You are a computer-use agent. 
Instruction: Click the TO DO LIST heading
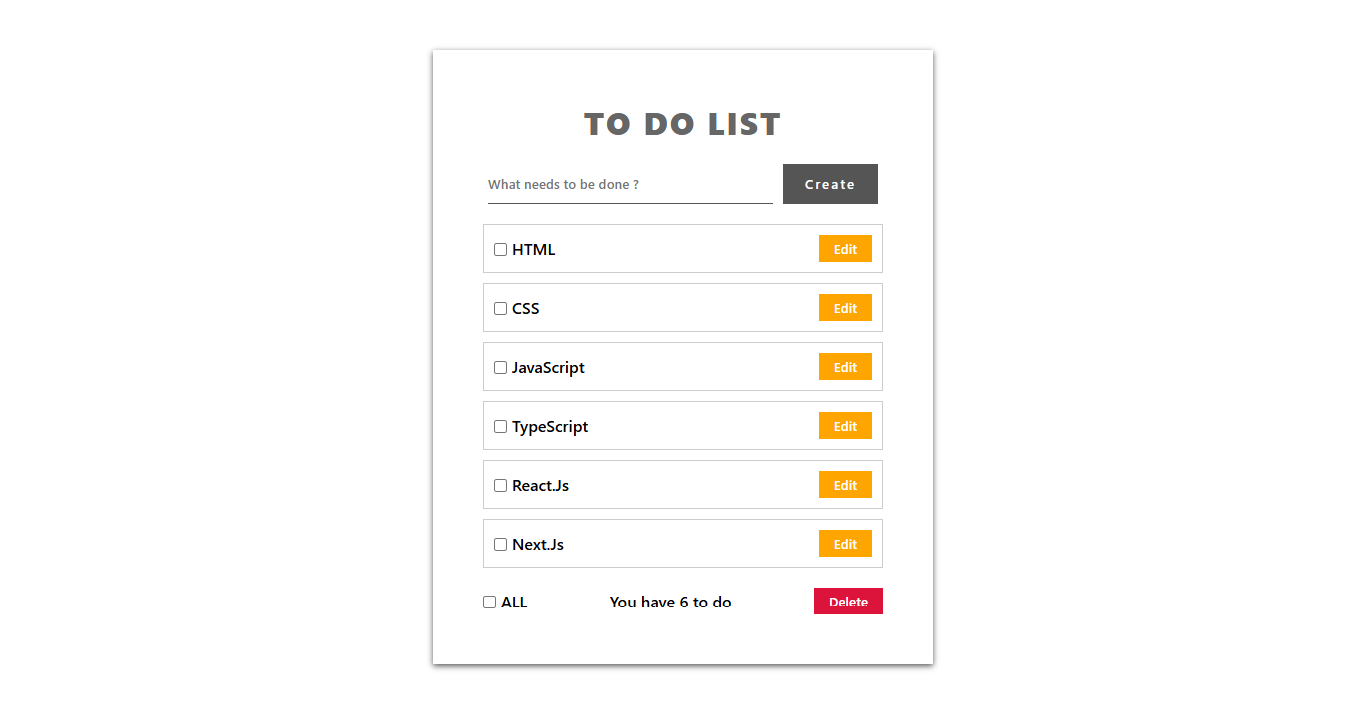point(682,124)
